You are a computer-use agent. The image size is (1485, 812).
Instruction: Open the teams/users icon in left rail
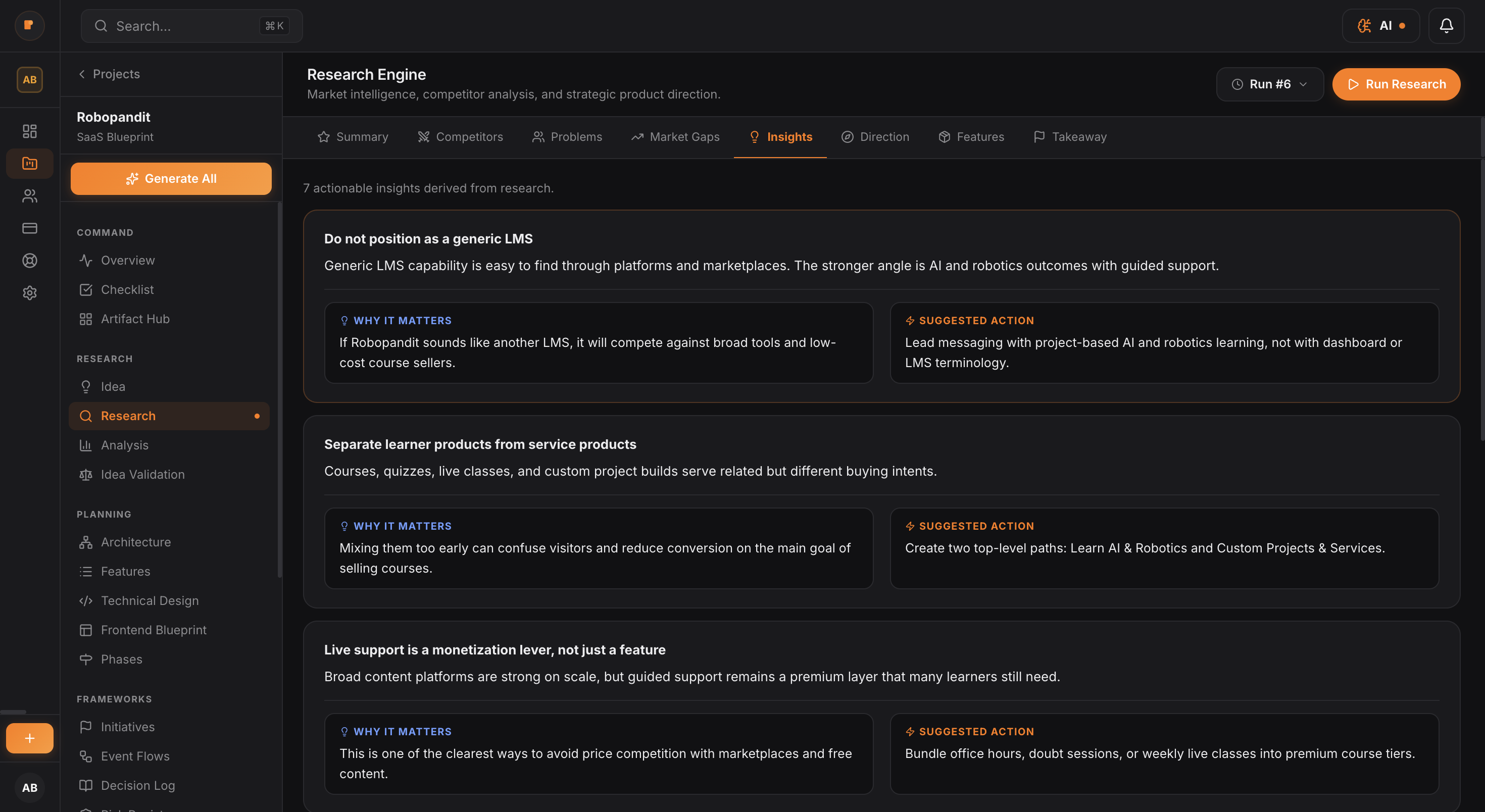[x=29, y=195]
